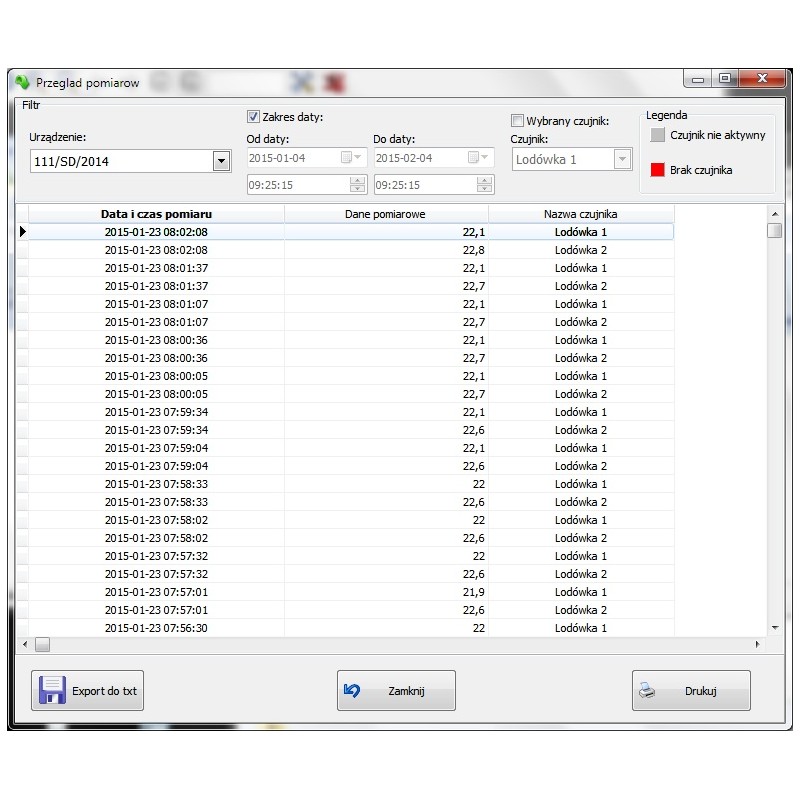Click the 22,8 measurement value
800x800 pixels.
point(473,250)
